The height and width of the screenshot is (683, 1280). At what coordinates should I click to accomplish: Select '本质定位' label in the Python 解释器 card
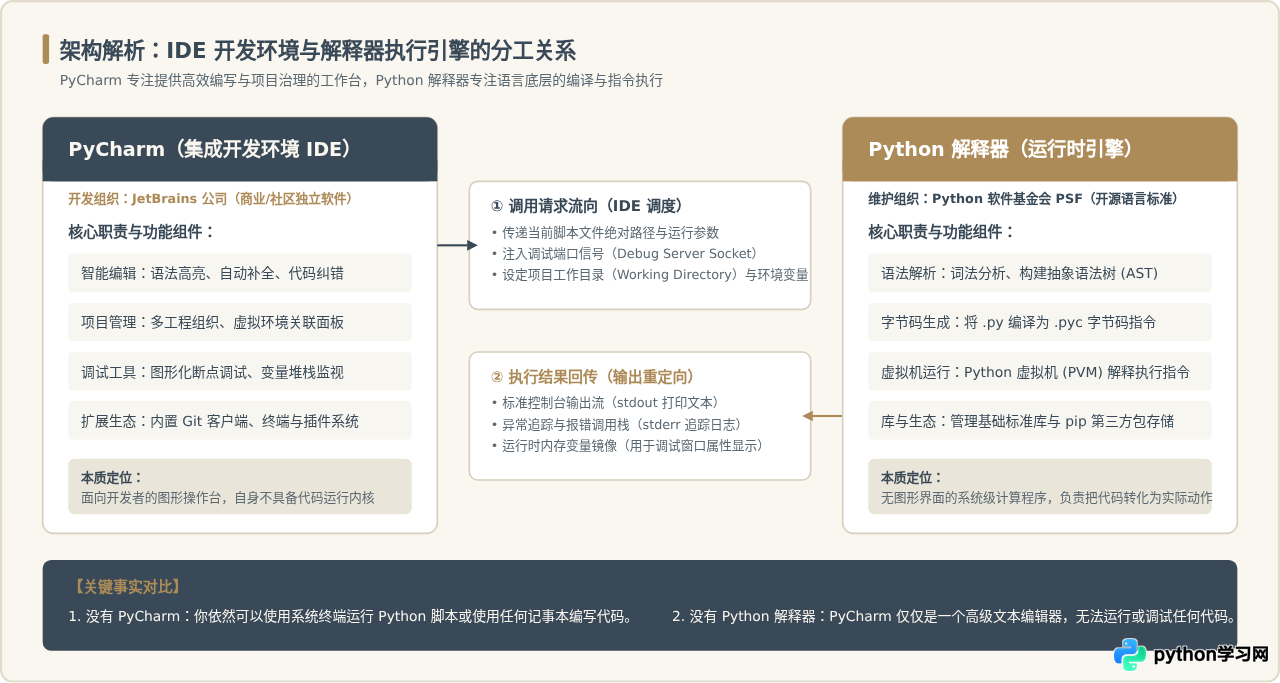tap(912, 478)
